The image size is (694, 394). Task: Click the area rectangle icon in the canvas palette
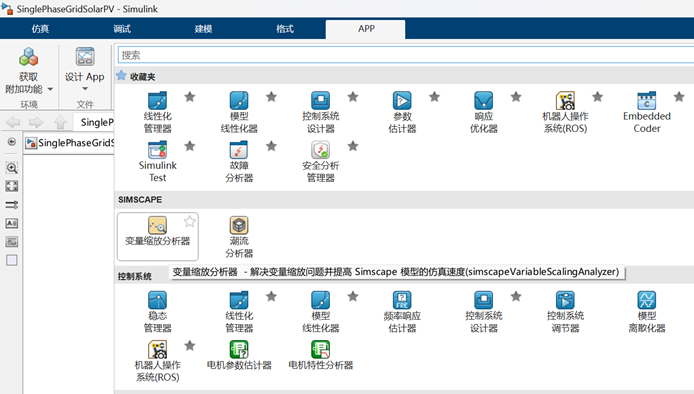coord(12,260)
